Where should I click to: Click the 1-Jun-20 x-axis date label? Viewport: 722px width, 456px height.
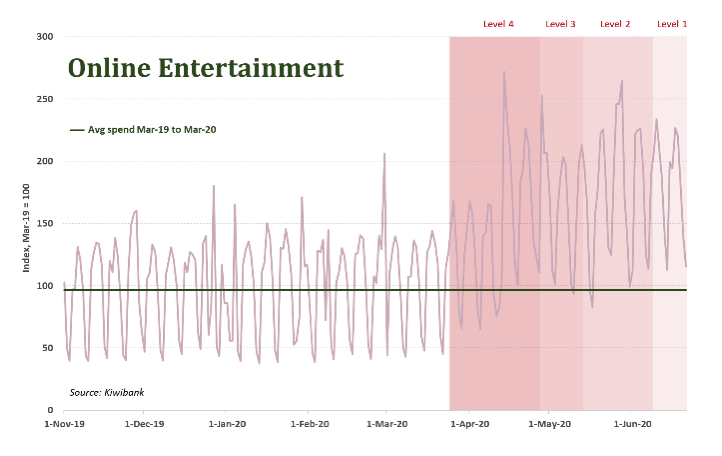(632, 424)
